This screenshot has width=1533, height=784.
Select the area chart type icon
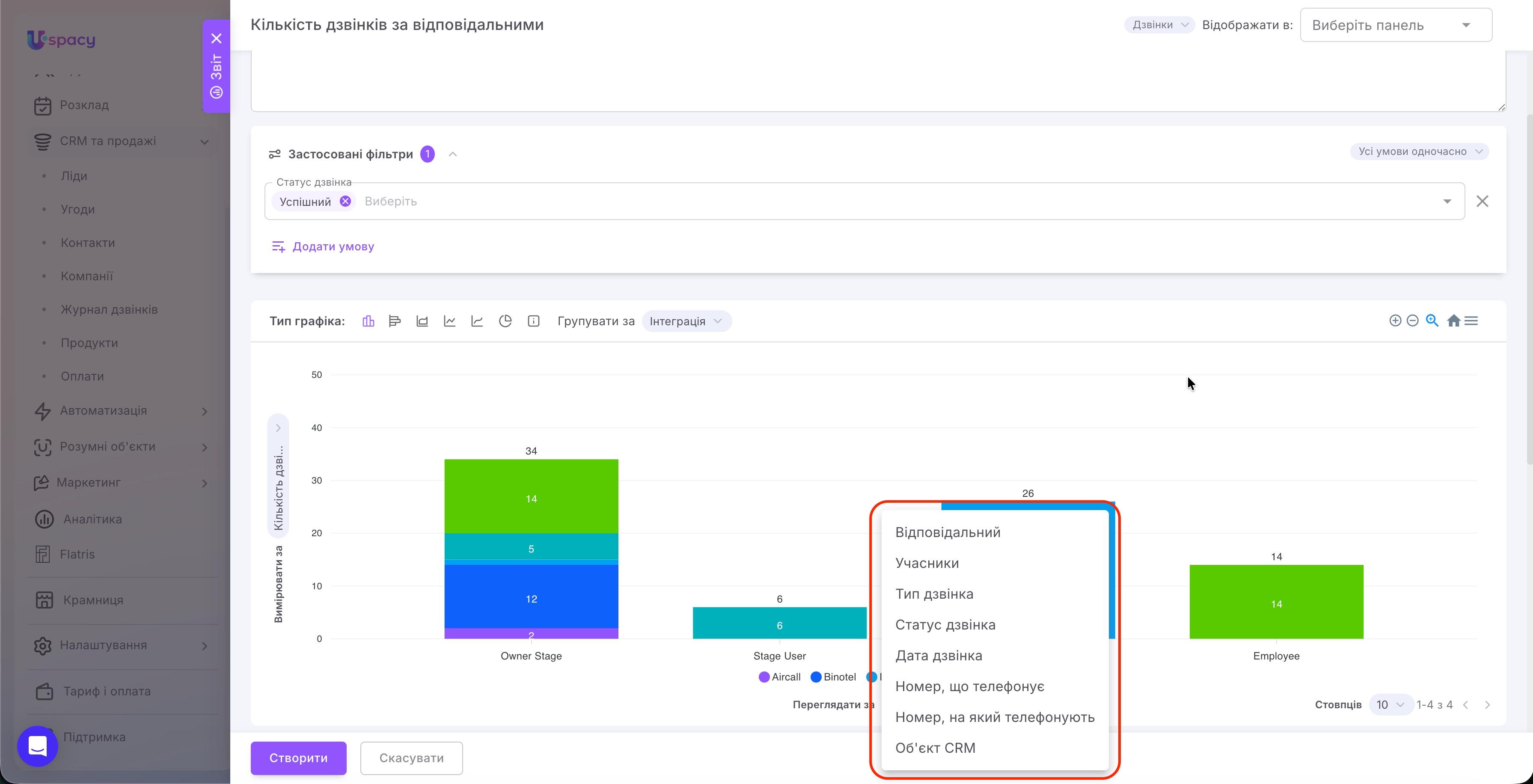[x=422, y=321]
